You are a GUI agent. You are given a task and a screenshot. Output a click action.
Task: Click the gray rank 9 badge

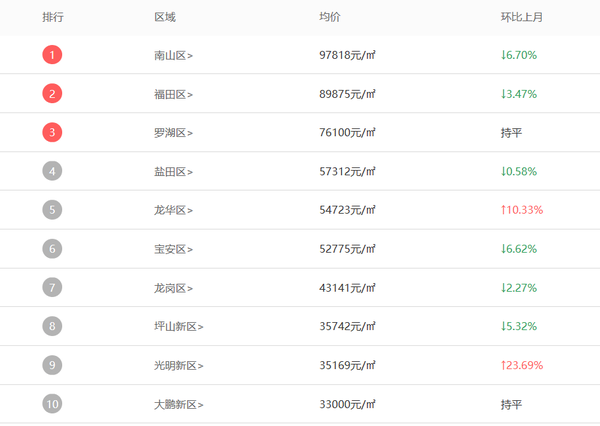click(x=52, y=365)
